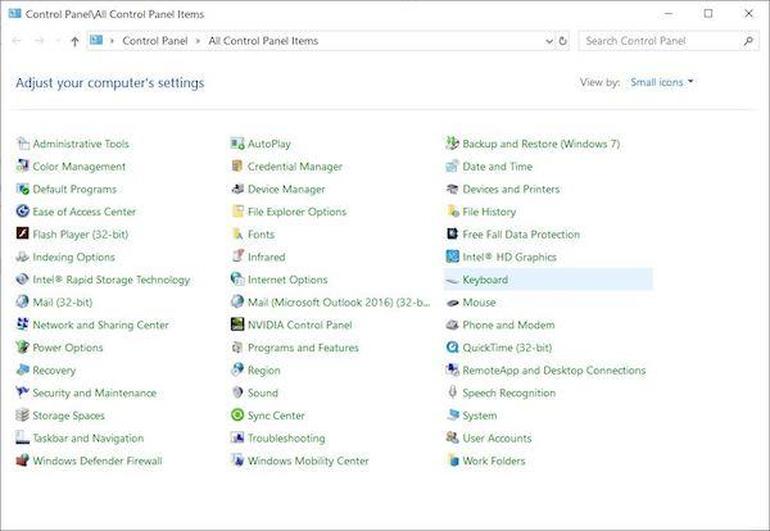770x531 pixels.
Task: Open the Power Options icon
Action: (23, 347)
